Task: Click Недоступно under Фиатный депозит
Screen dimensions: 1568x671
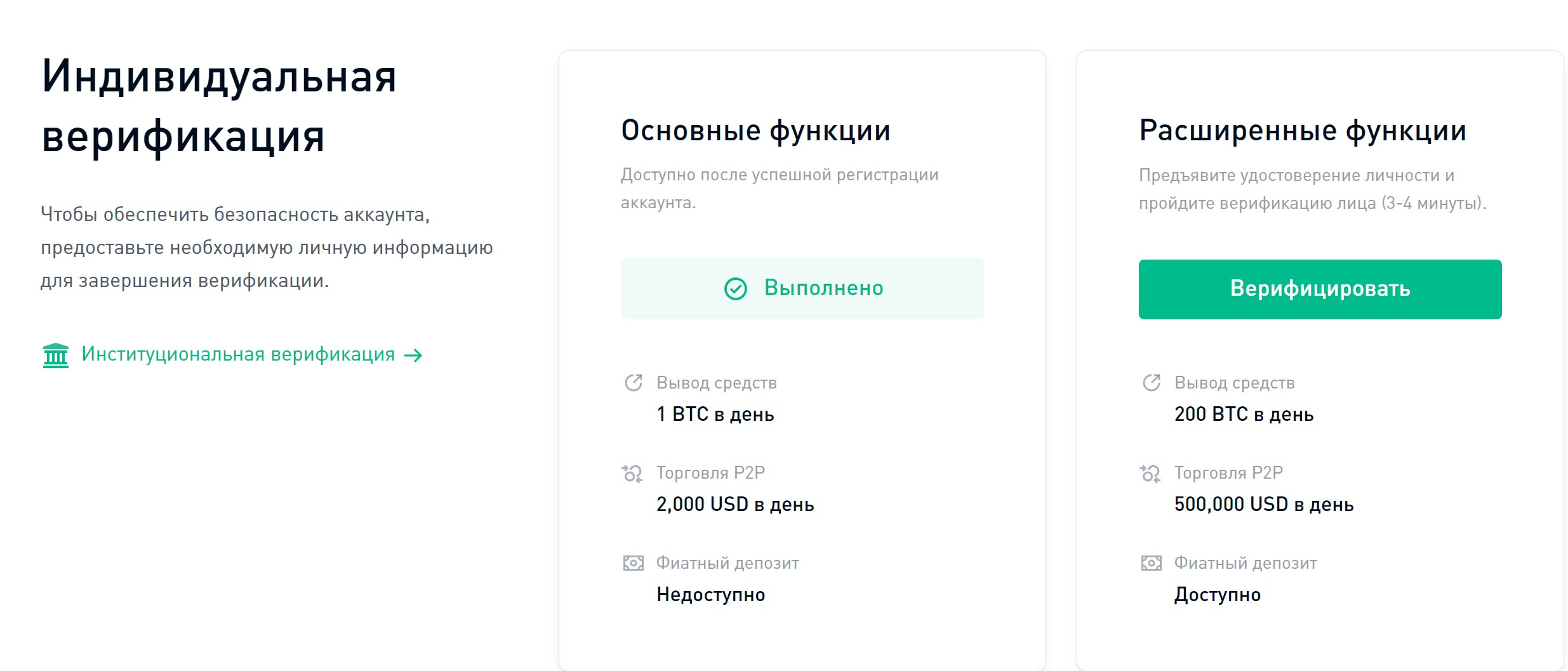Action: (710, 595)
